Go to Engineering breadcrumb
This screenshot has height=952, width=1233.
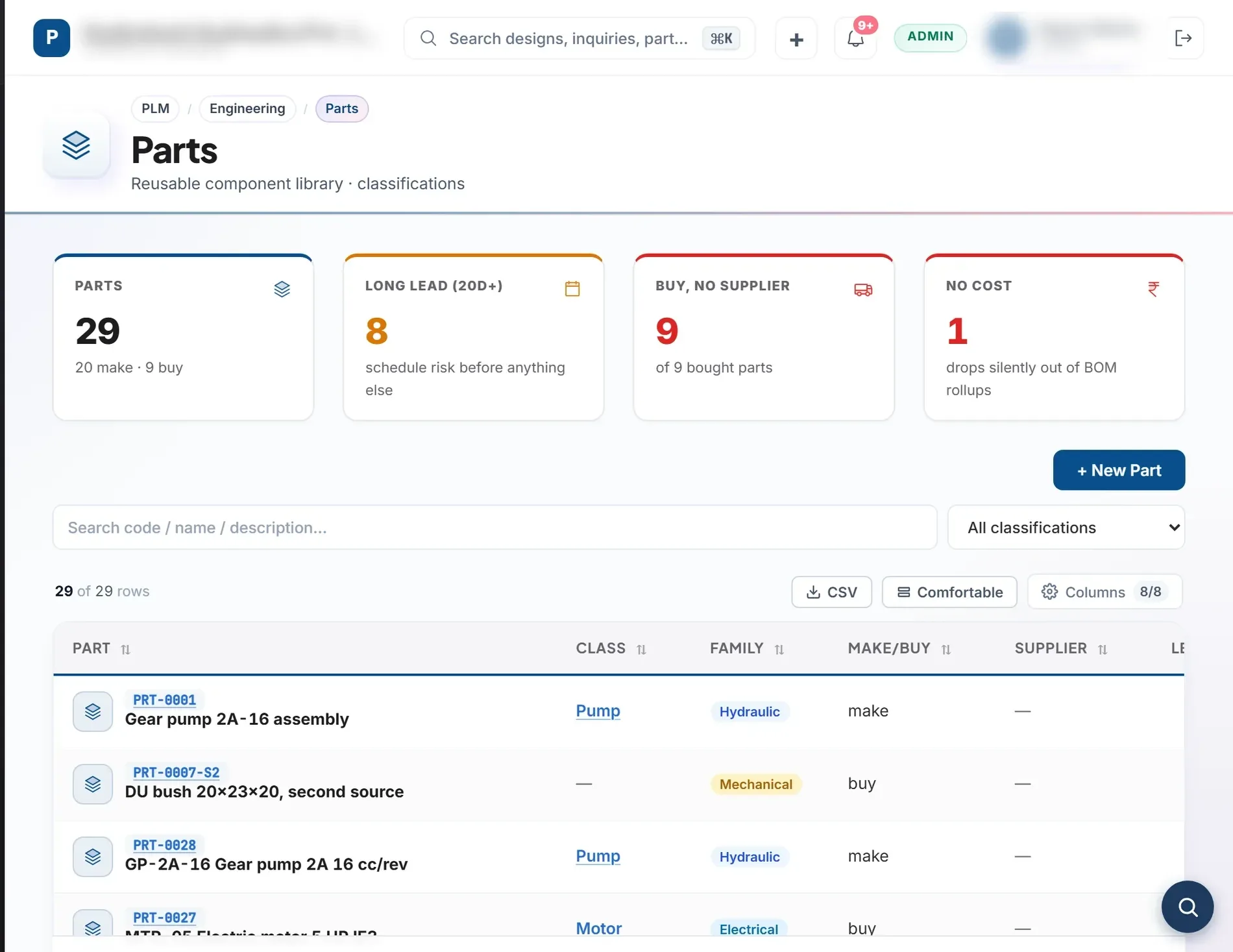click(x=247, y=108)
